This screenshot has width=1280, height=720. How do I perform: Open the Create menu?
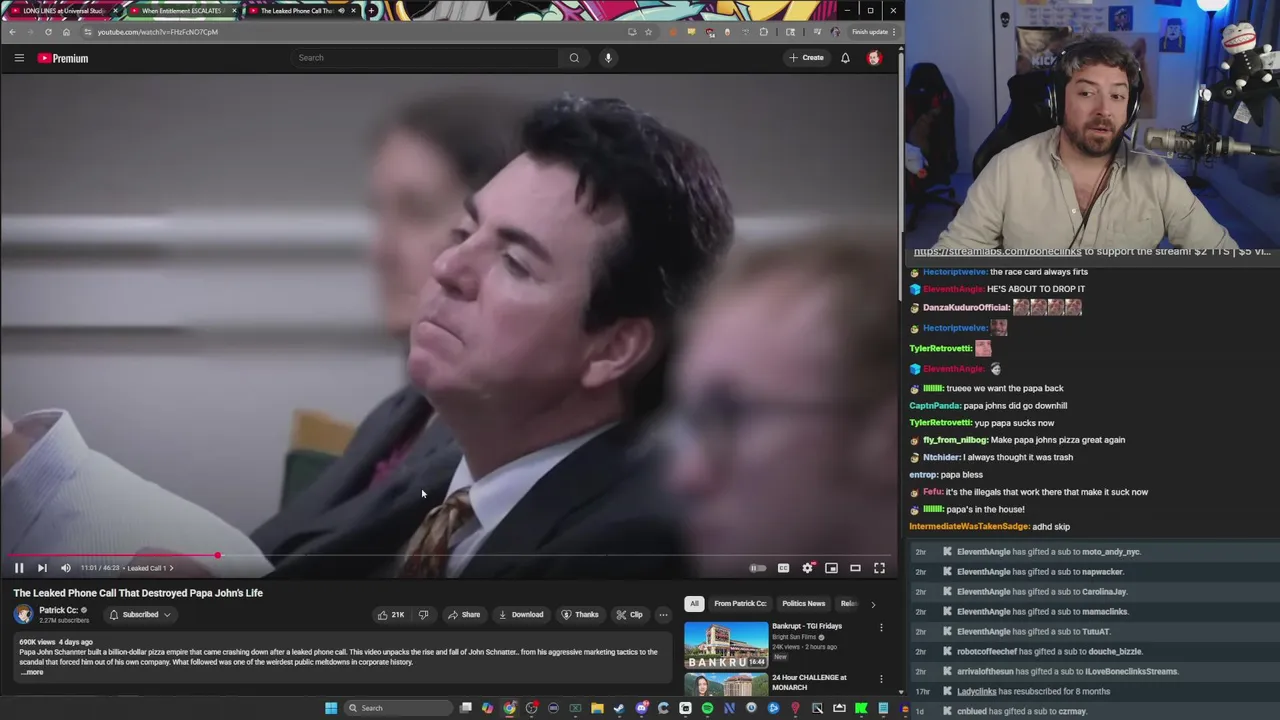(x=806, y=58)
